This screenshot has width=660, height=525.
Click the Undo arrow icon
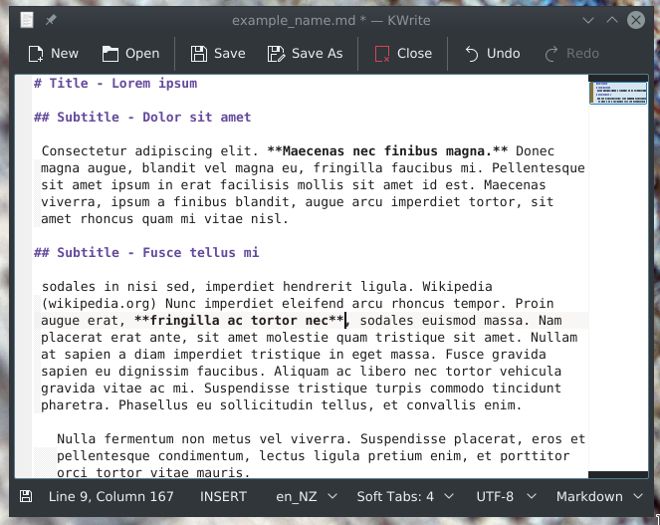pos(471,54)
